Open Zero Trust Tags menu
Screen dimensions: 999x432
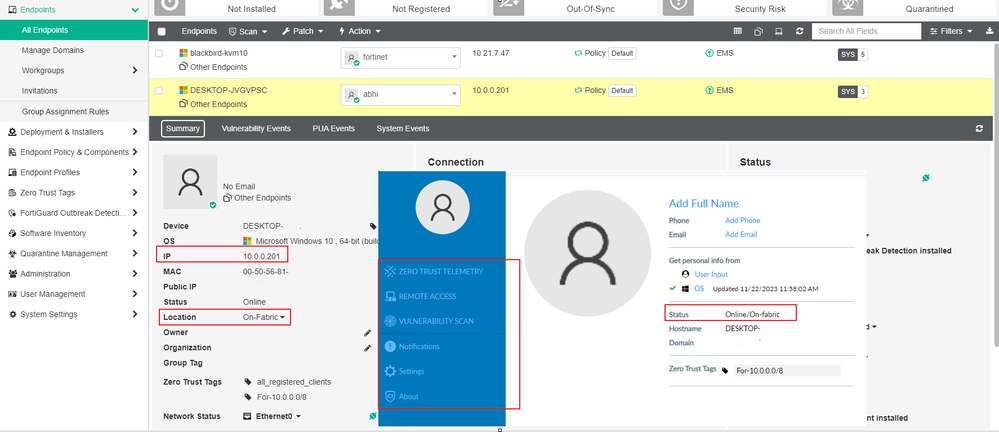pyautogui.click(x=74, y=192)
